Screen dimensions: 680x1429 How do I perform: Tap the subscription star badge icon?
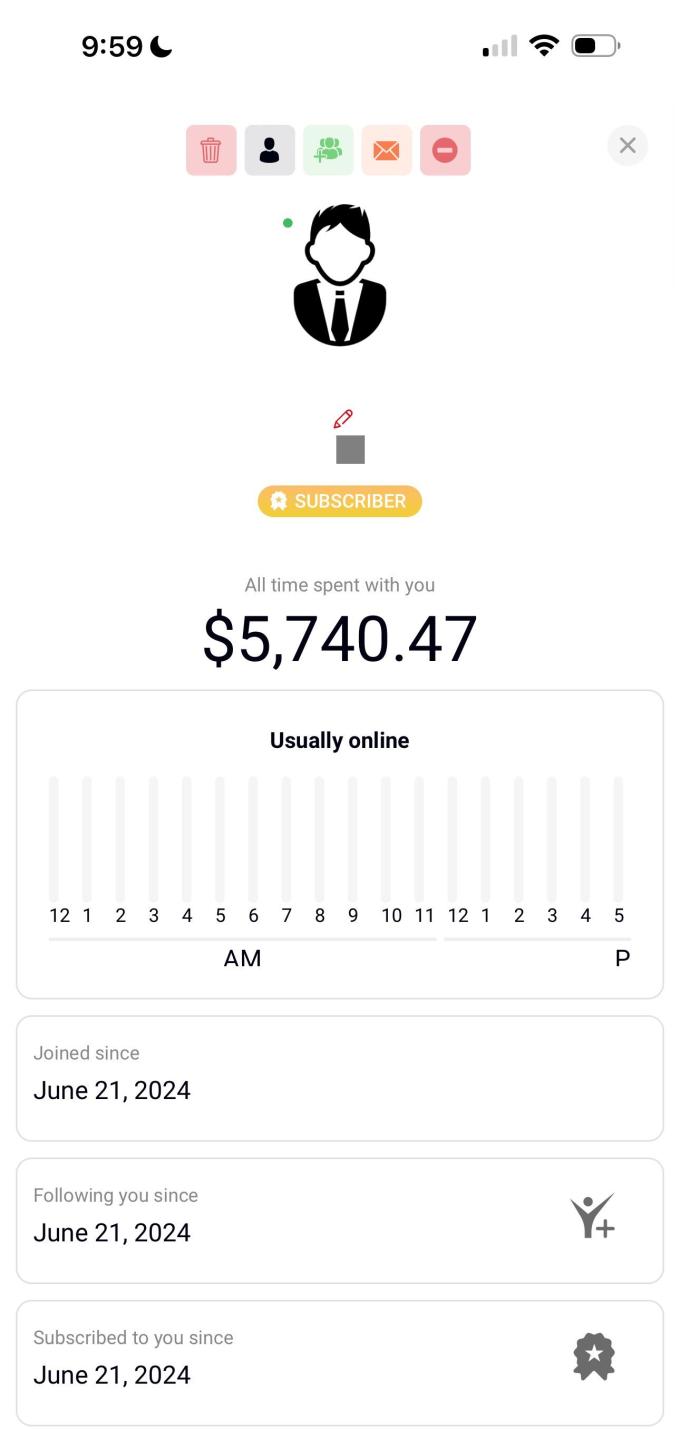click(594, 1357)
